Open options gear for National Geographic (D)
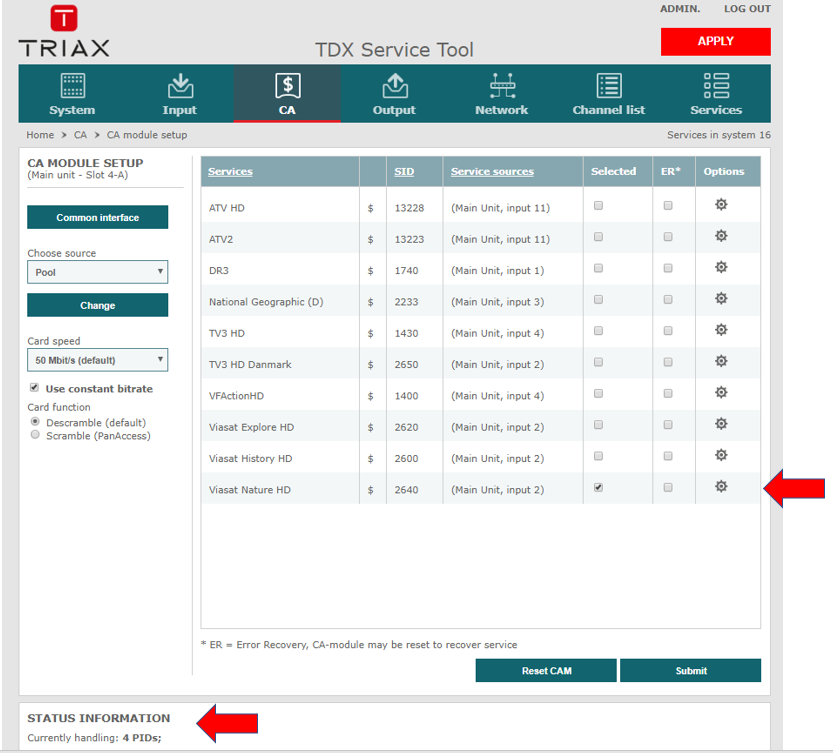833x753 pixels. pyautogui.click(x=721, y=299)
